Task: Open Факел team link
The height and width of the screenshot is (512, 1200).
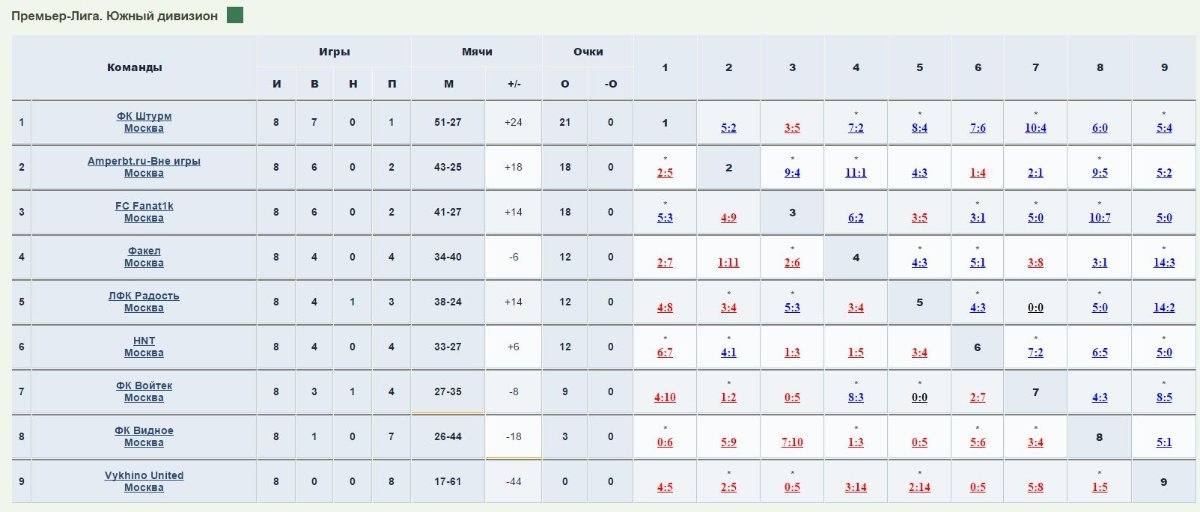Action: (x=144, y=251)
